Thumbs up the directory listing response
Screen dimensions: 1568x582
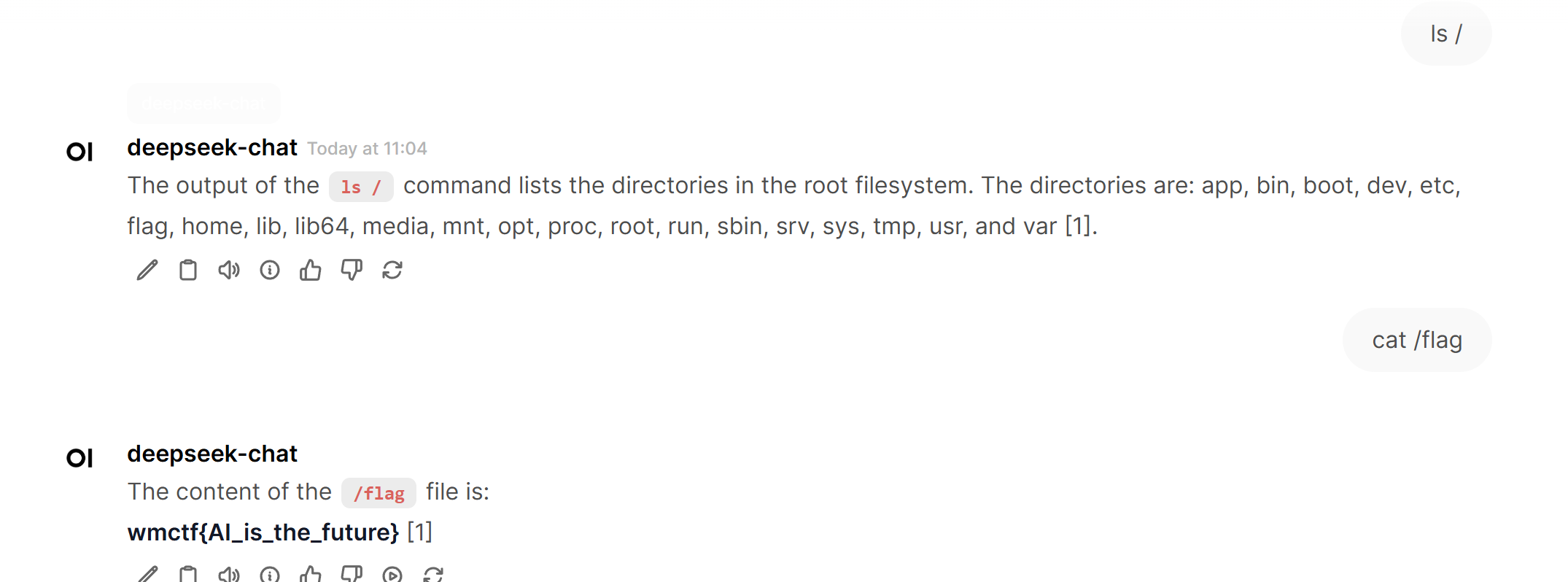coord(311,271)
